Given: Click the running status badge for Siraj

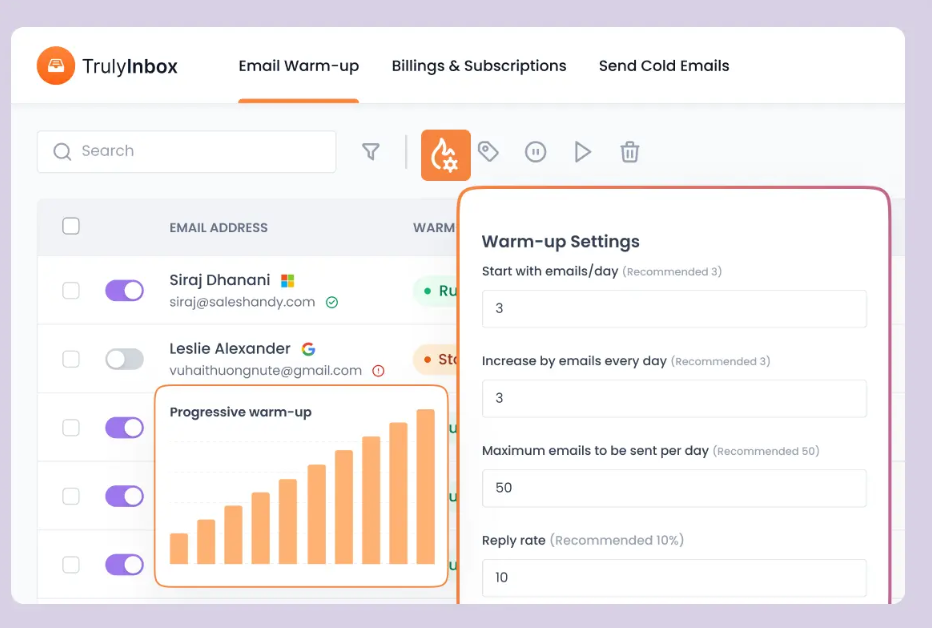Looking at the screenshot, I should pos(436,291).
